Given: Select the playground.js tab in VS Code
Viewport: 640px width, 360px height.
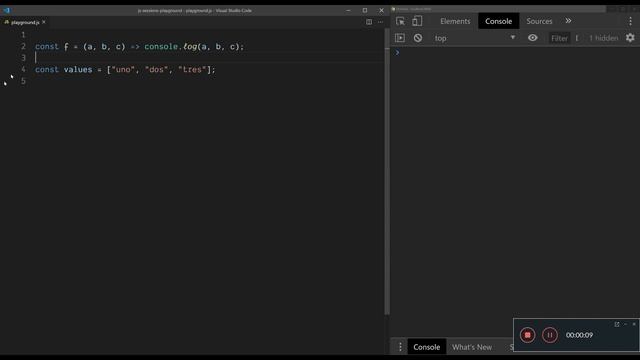Looking at the screenshot, I should tap(24, 22).
